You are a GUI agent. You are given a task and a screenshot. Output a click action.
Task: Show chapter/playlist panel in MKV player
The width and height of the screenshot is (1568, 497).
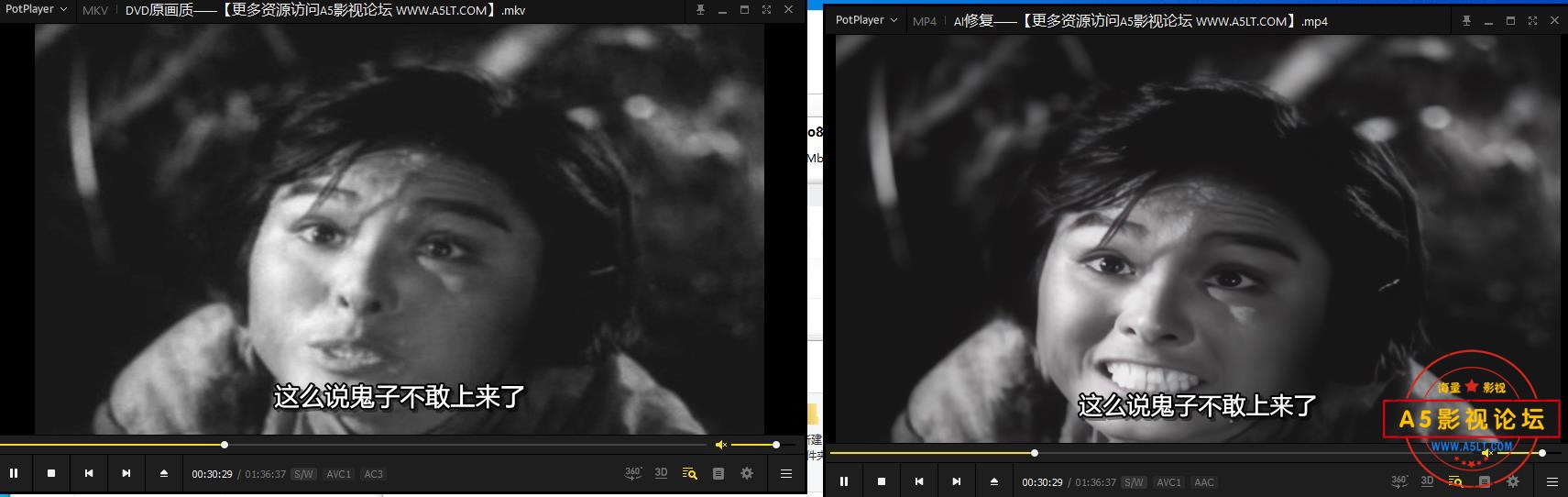click(x=718, y=473)
